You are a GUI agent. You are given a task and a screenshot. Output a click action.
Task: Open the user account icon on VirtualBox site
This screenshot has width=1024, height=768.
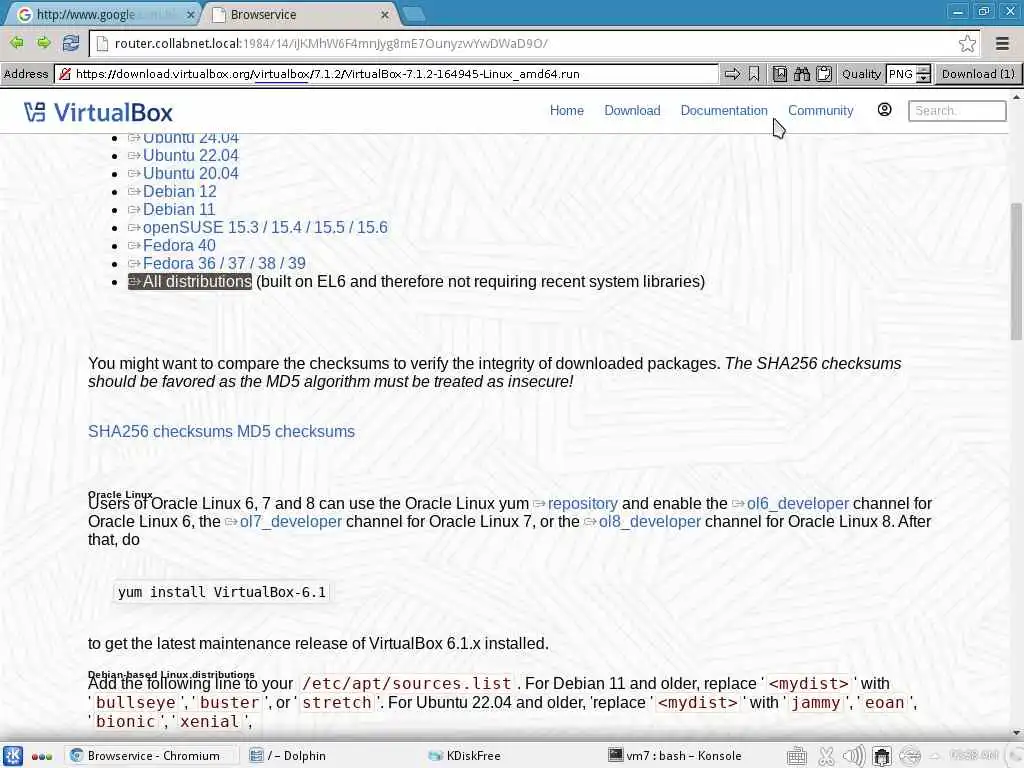pos(884,110)
